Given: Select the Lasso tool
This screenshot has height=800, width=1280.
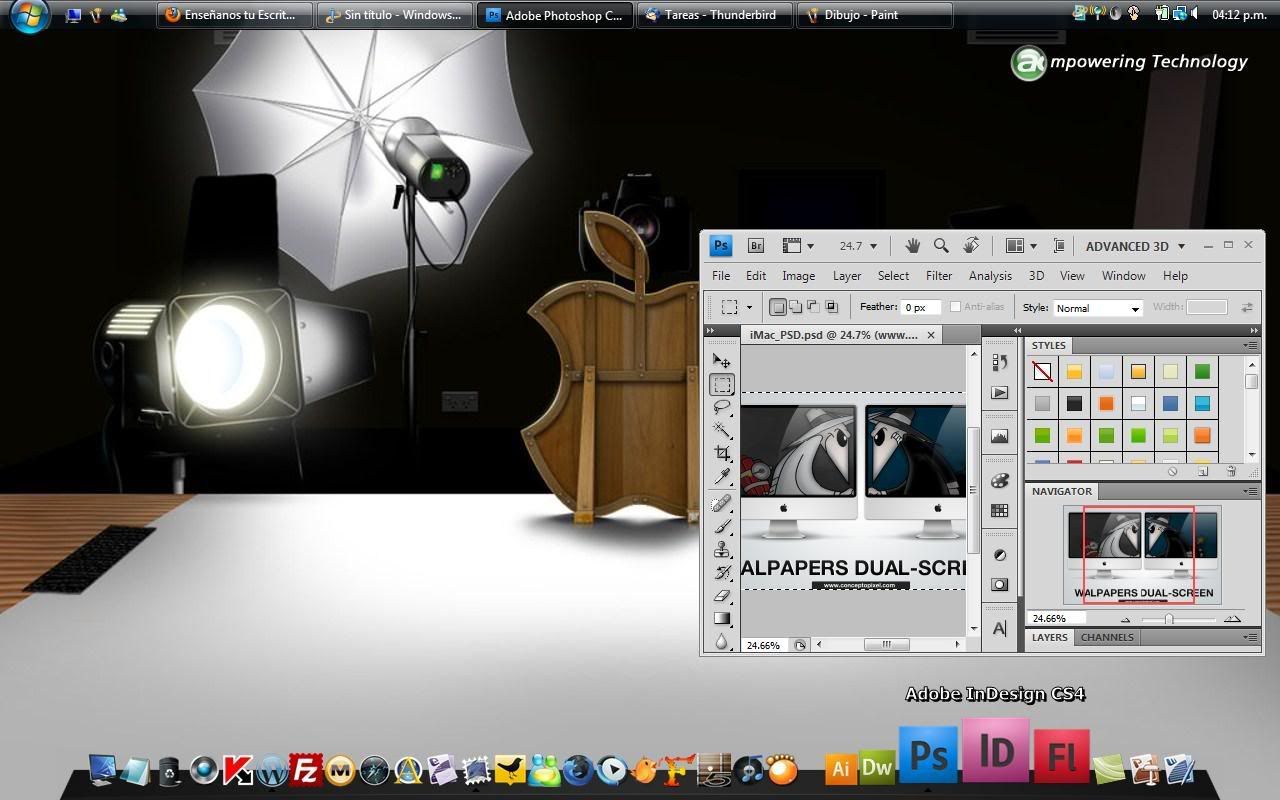Looking at the screenshot, I should click(722, 407).
